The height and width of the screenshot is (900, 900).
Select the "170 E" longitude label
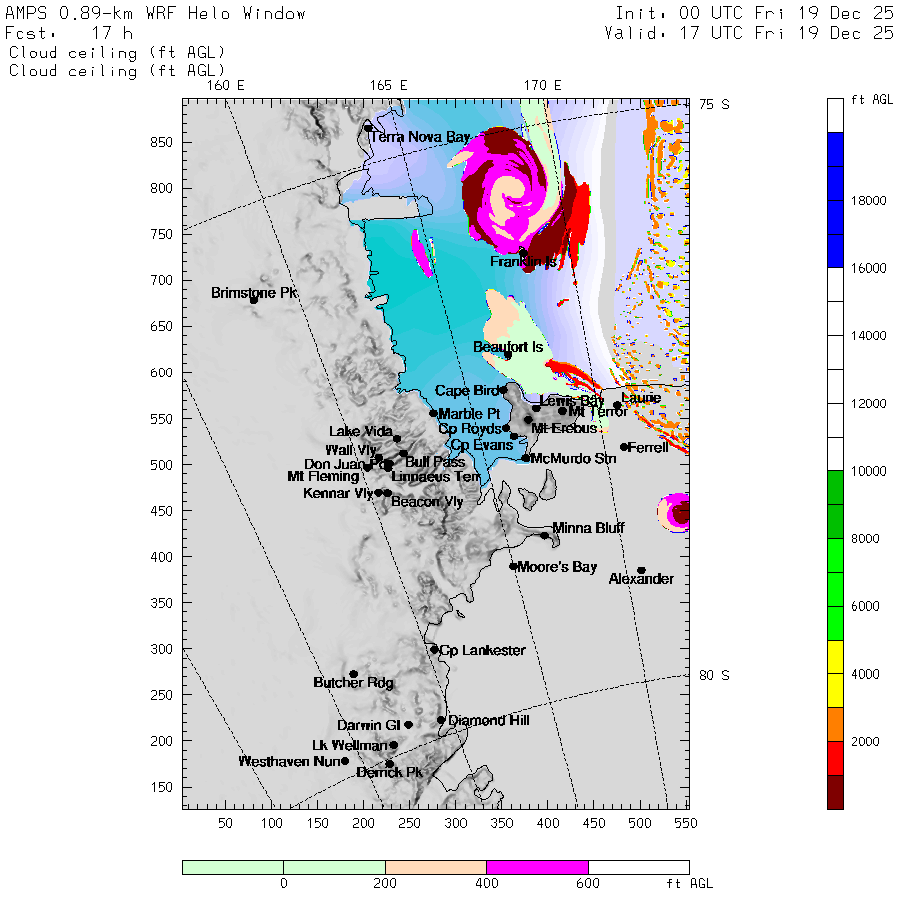(x=542, y=86)
